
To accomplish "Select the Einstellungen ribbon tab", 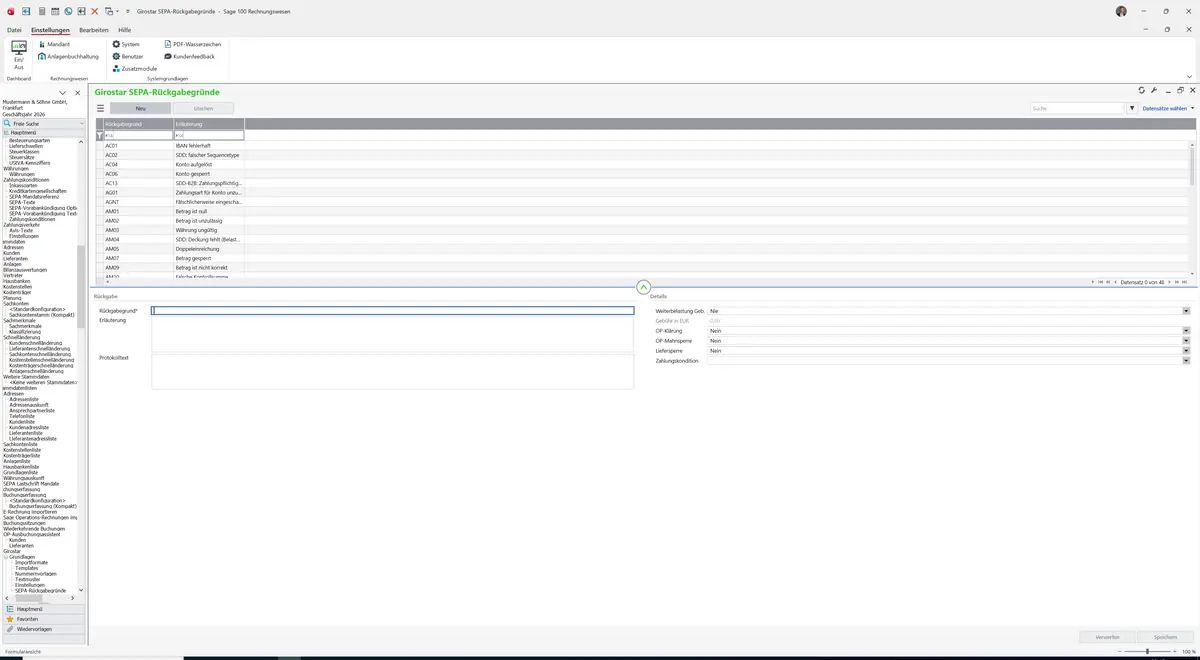I will click(51, 30).
